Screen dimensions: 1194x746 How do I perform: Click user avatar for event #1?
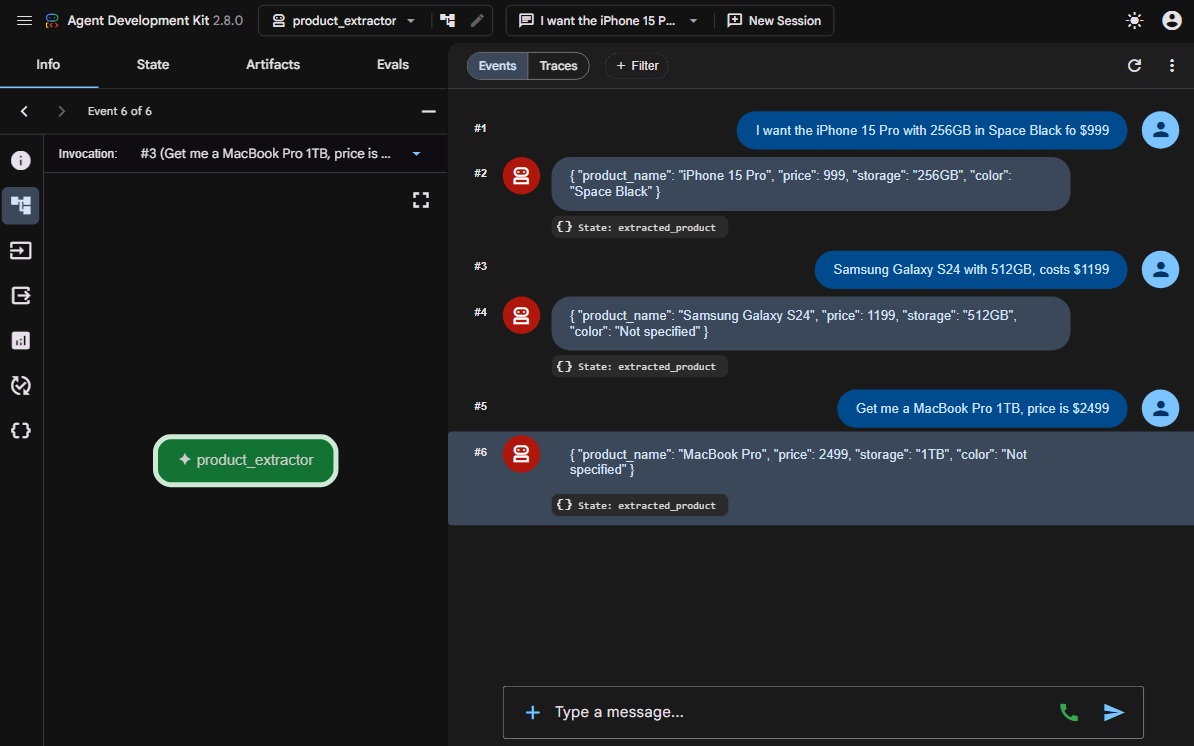1160,130
